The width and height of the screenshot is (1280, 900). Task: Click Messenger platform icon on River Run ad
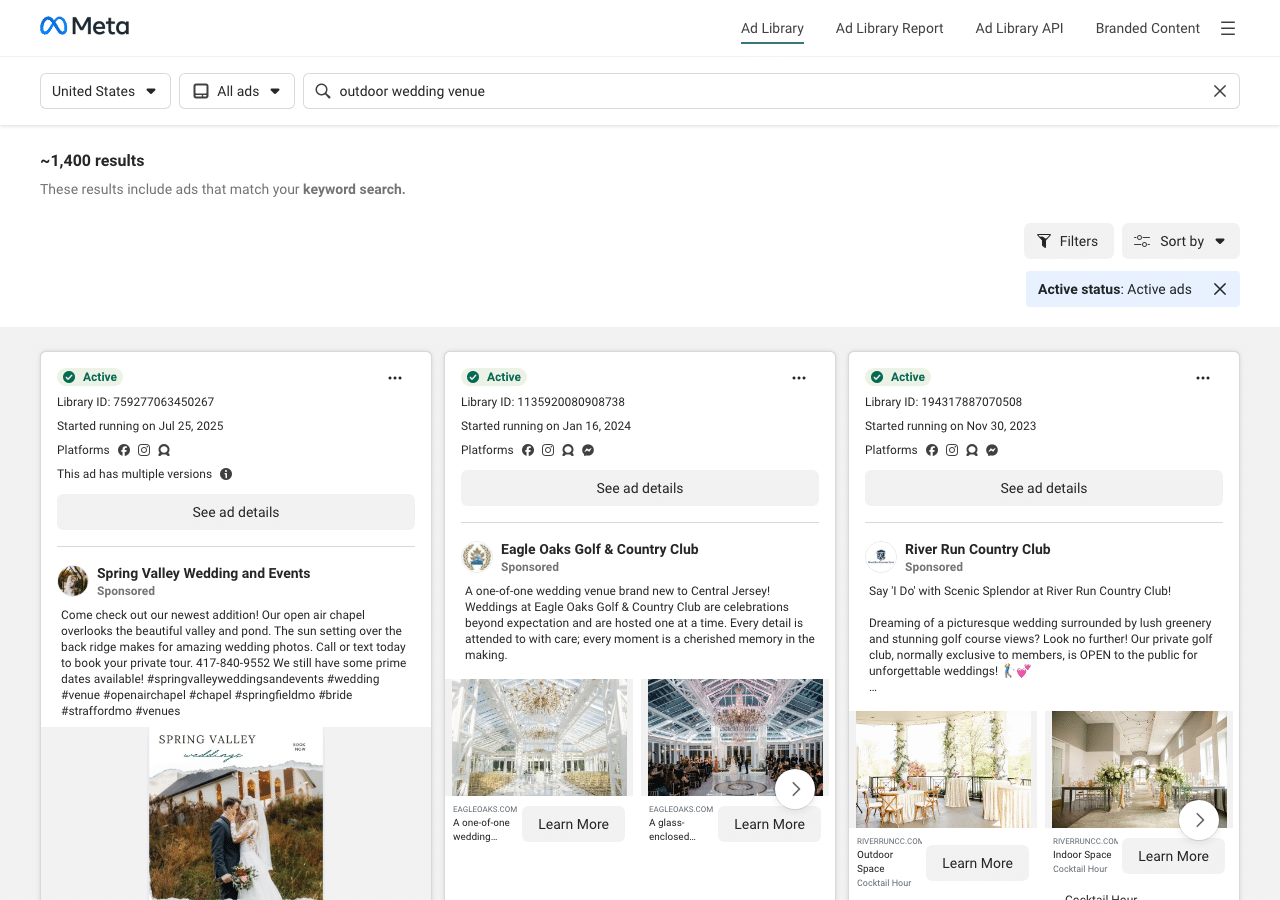point(992,450)
